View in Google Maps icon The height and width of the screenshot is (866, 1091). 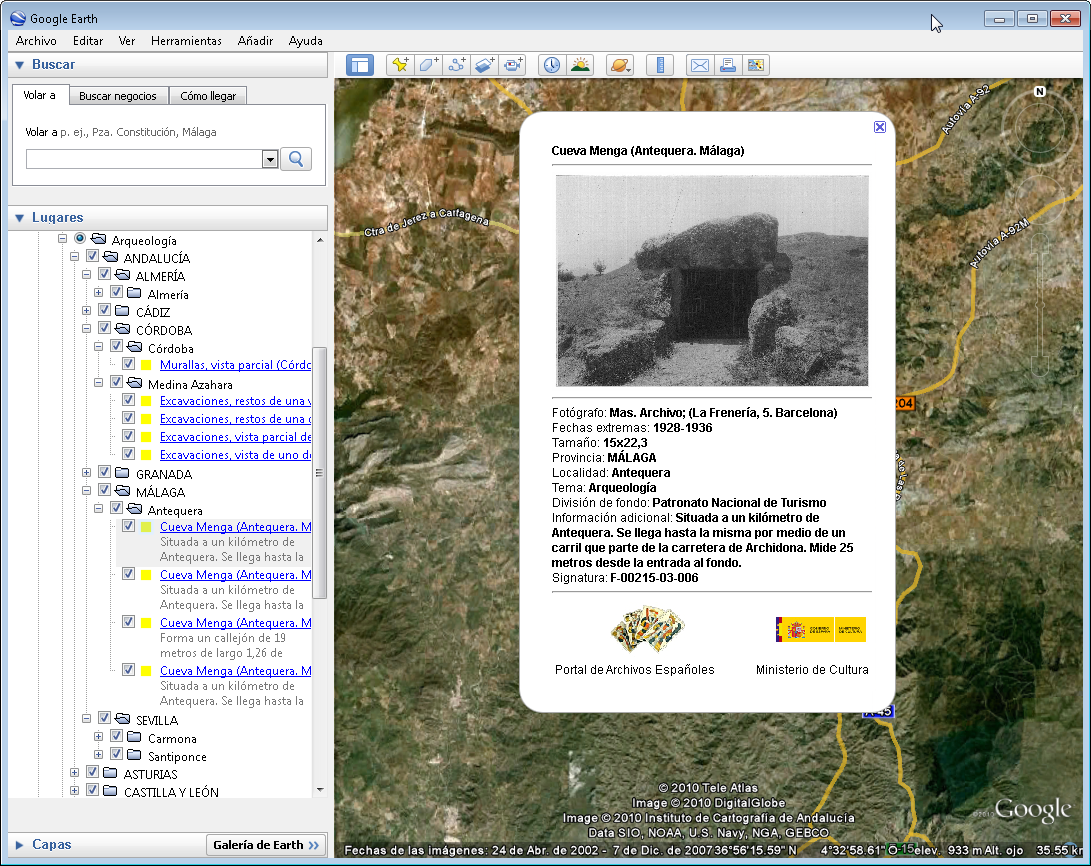pos(756,65)
